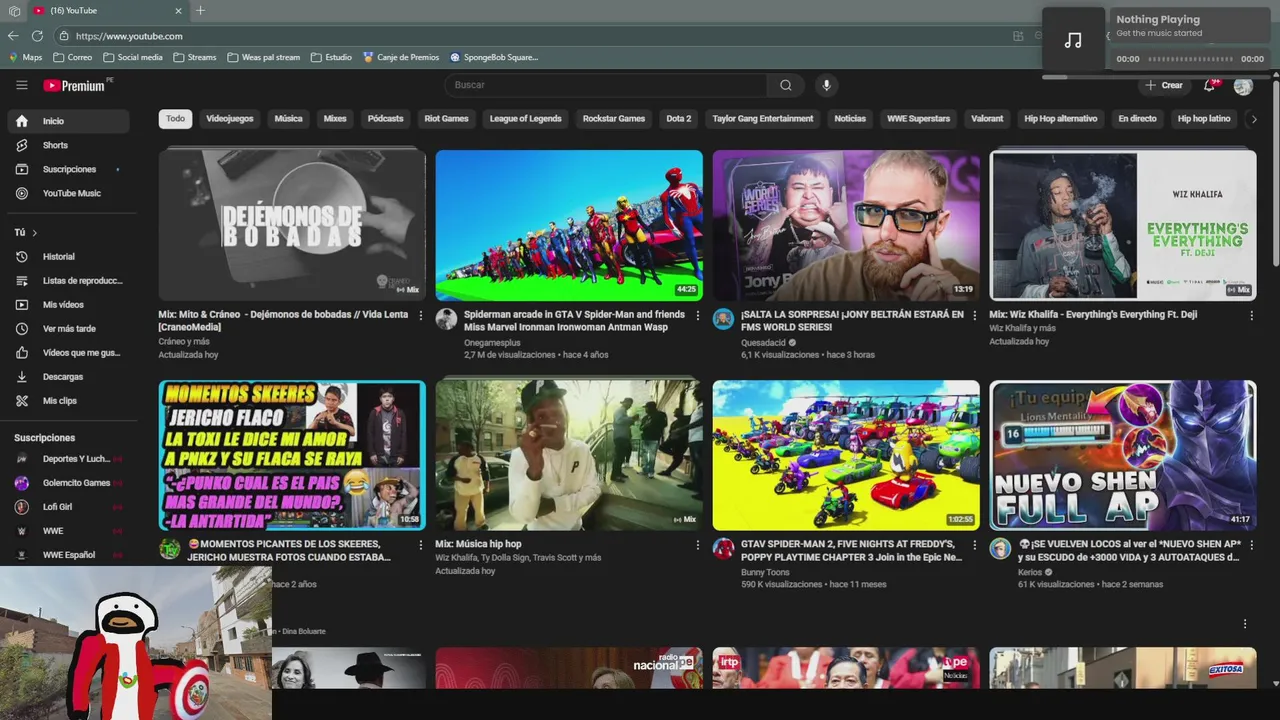Select the Todo filter chip
Viewport: 1280px width, 720px height.
point(175,119)
